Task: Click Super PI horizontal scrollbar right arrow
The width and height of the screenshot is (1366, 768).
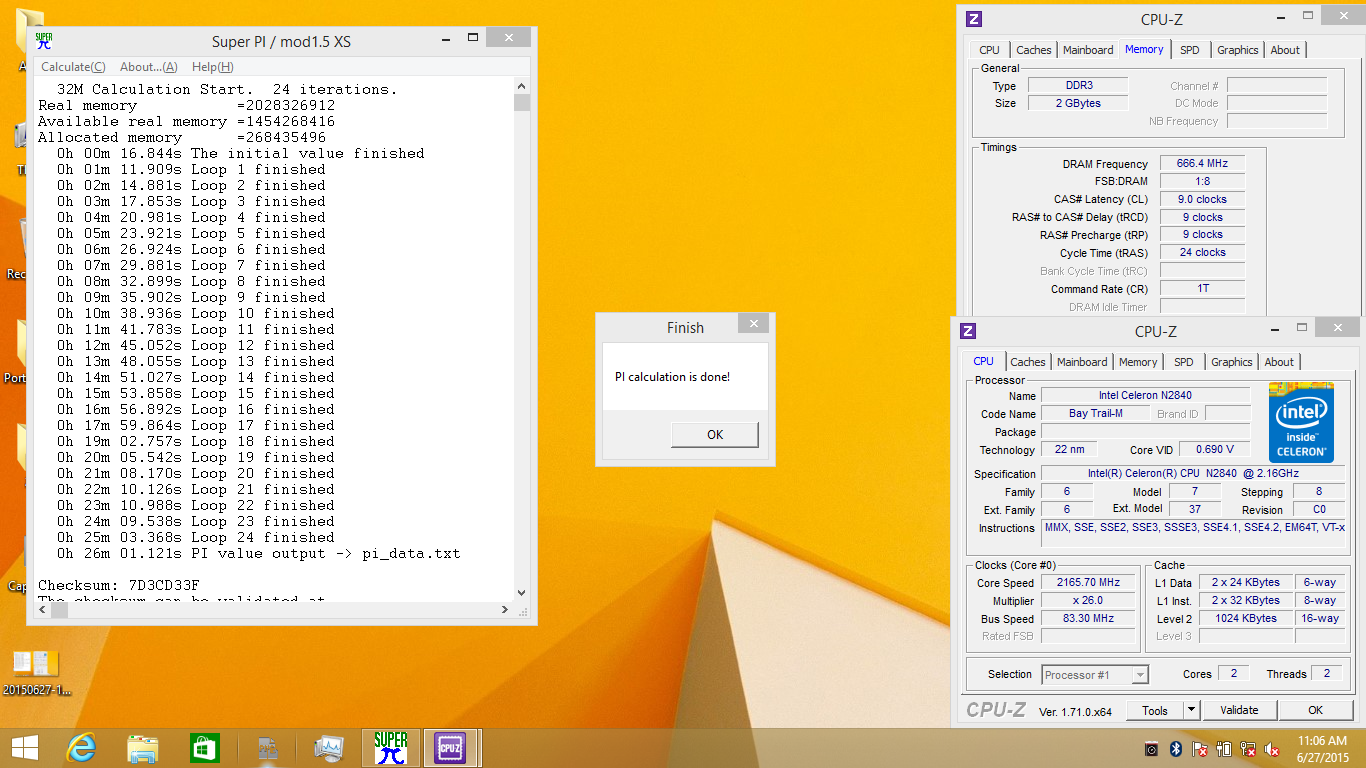Action: (507, 609)
